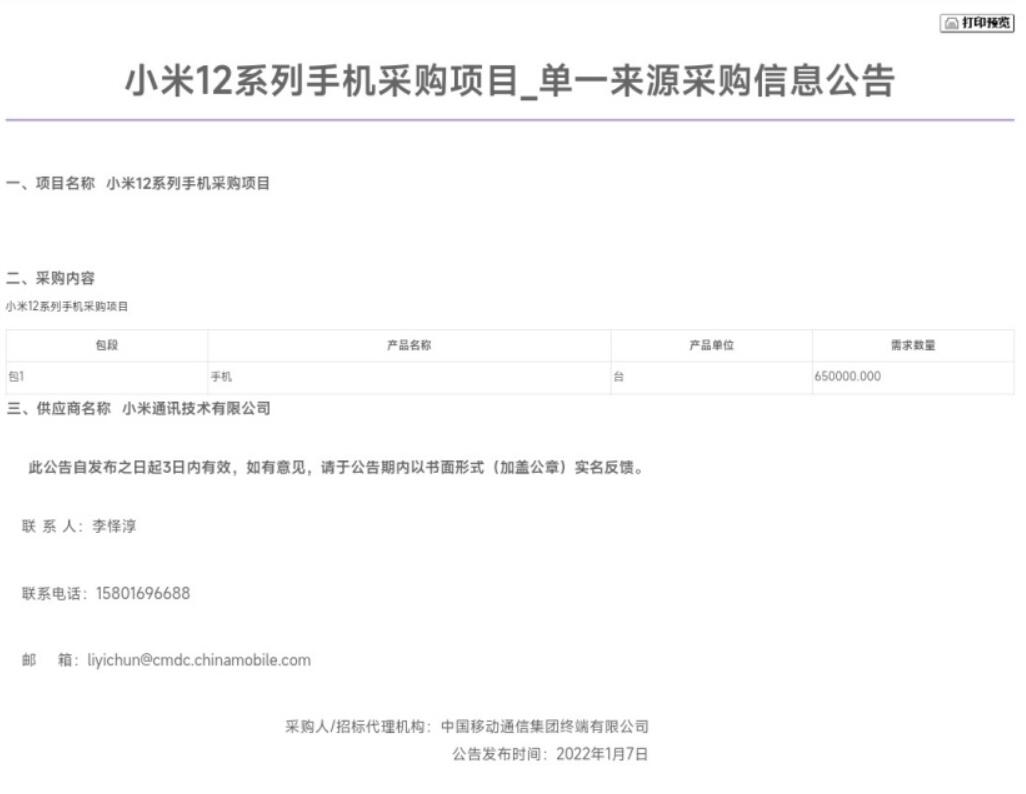Click the 台 unit cell

coord(711,377)
